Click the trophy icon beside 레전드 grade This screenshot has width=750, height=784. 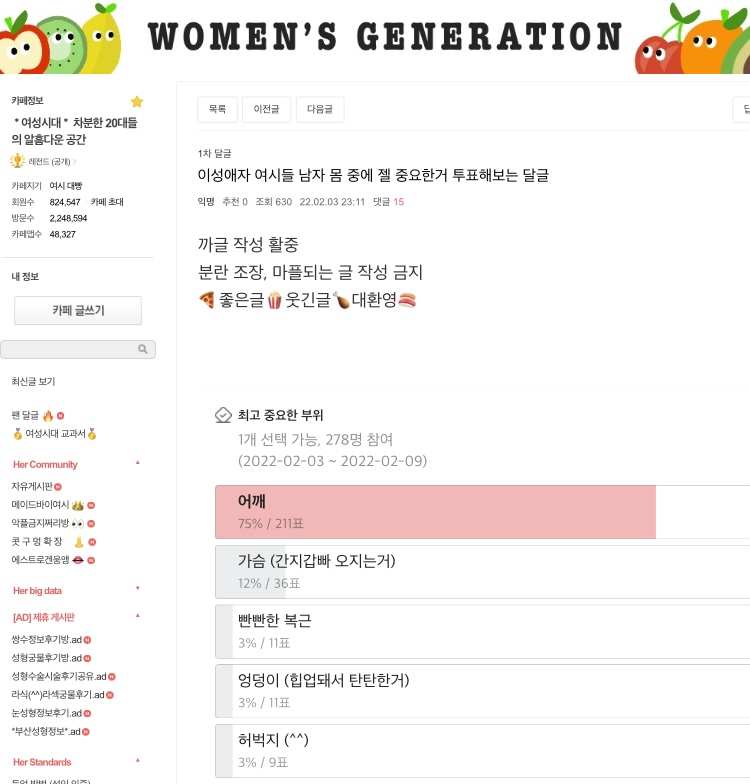[18, 161]
